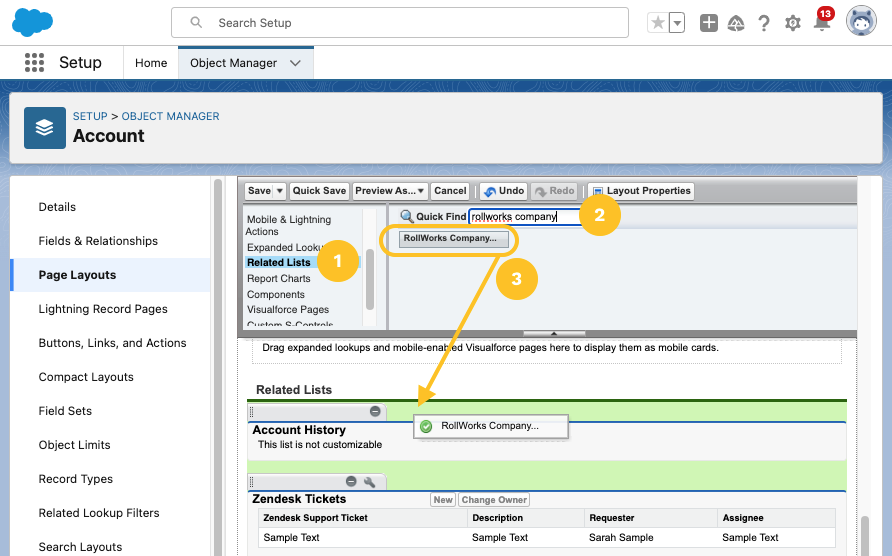Expand the favorites list dropdown arrow
This screenshot has height=556, width=892.
[x=677, y=23]
